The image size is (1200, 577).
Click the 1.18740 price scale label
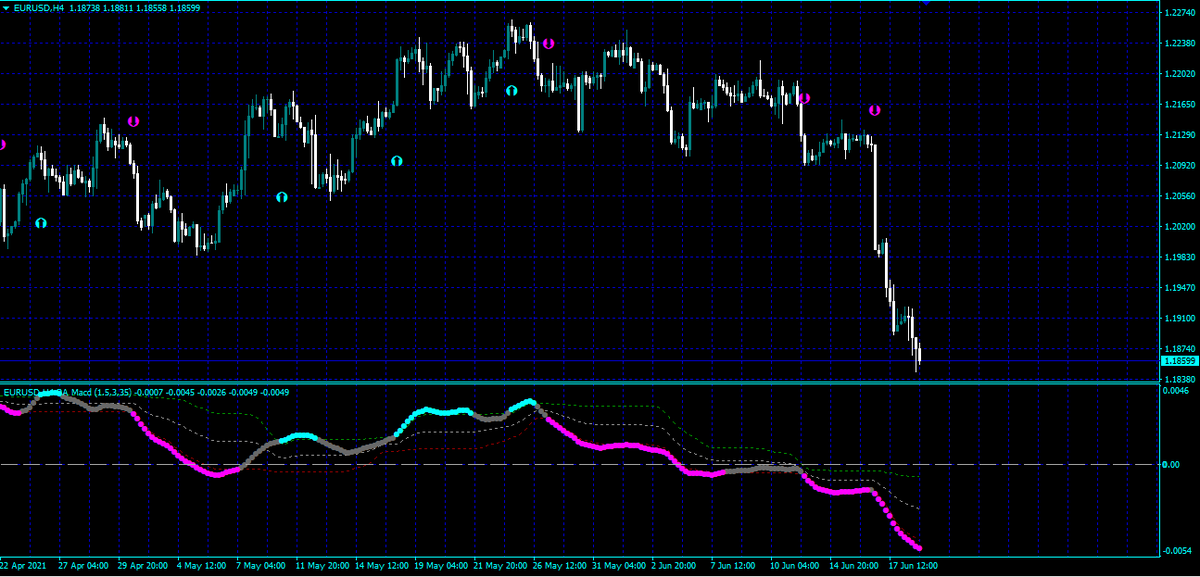(x=1180, y=348)
